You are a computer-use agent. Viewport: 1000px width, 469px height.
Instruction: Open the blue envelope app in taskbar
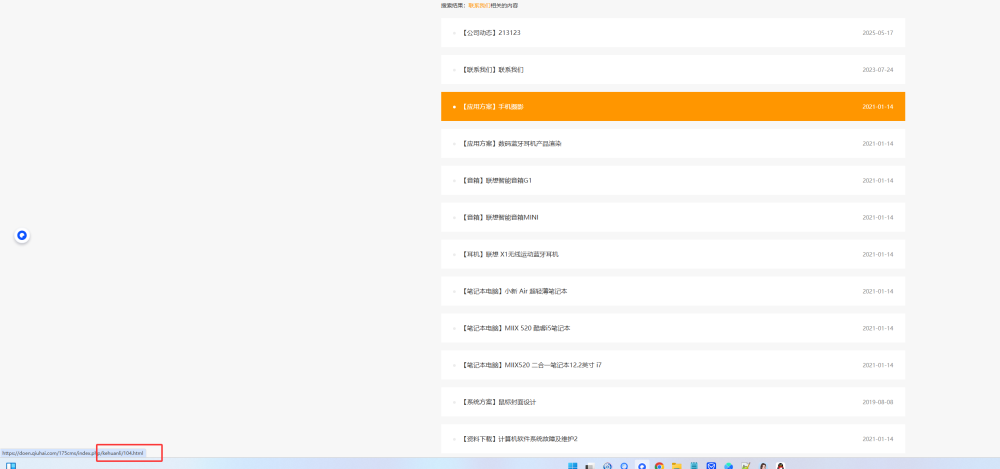[711, 466]
